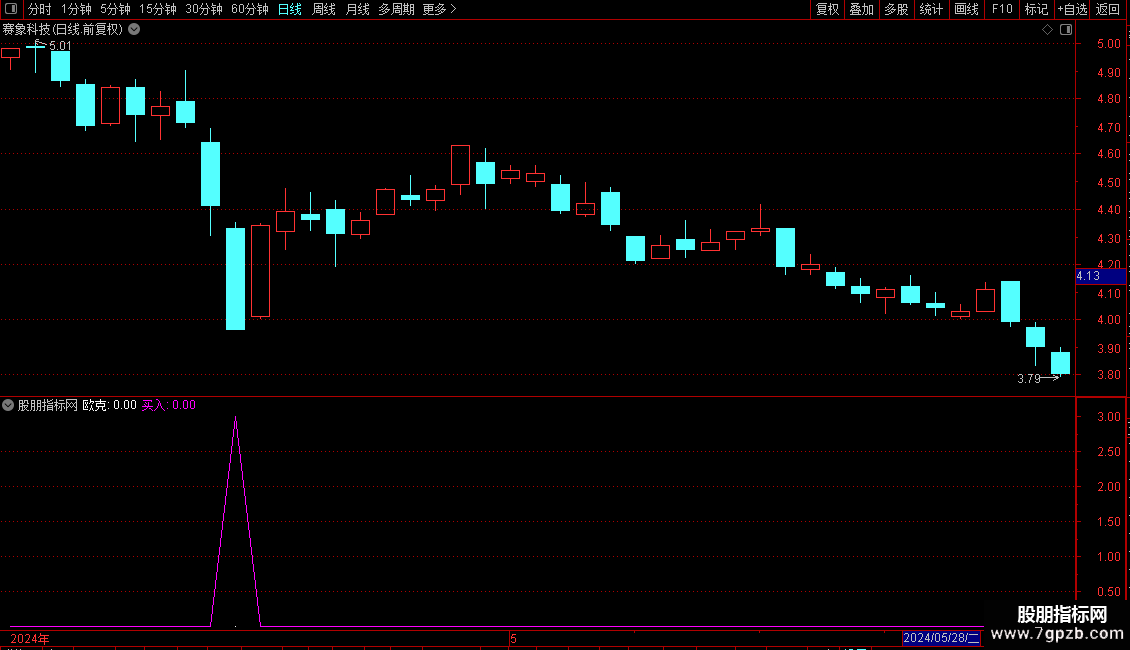Select the 日线 daily chart tab
Viewport: 1130px width, 650px height.
pyautogui.click(x=290, y=9)
